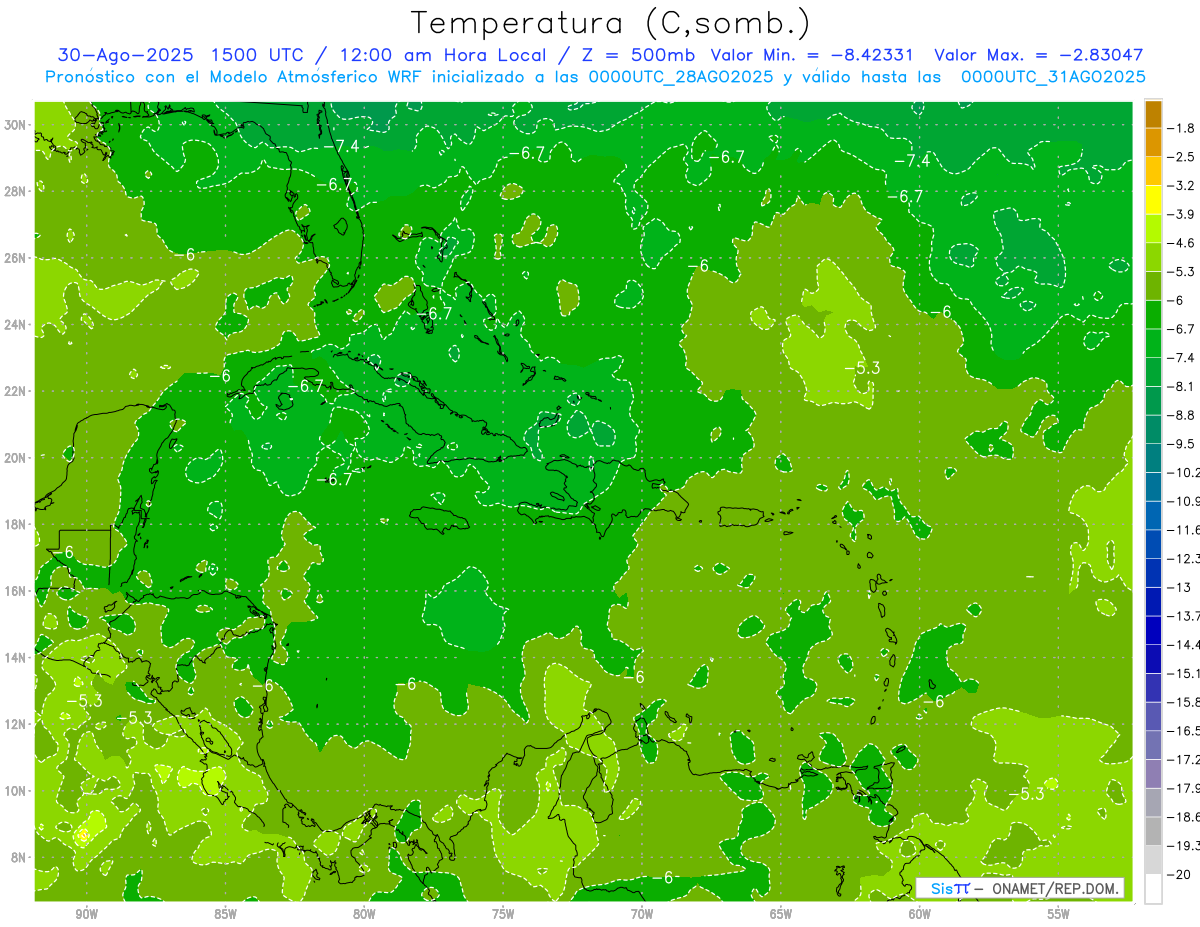Click the '8N' latitude axis label

click(x=20, y=857)
